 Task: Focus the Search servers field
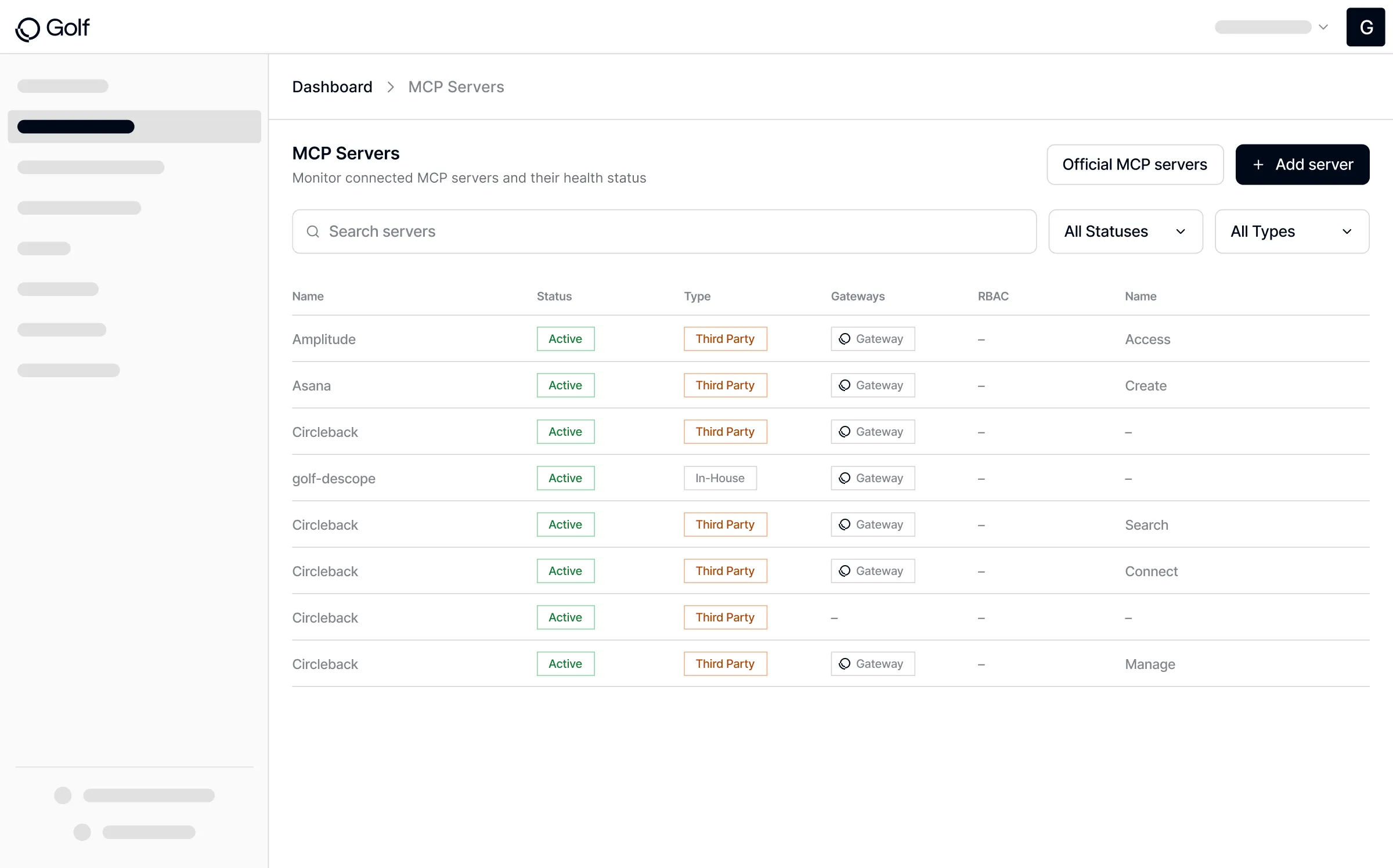pos(664,232)
